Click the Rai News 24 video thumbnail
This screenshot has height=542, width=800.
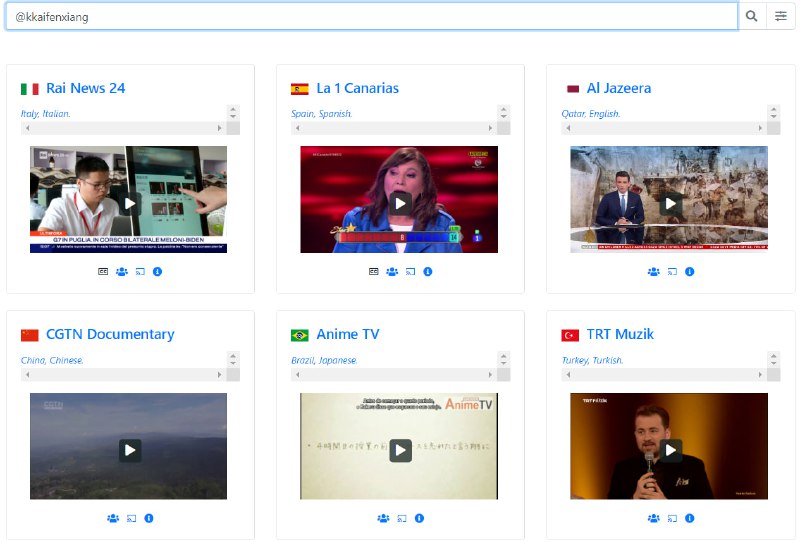coord(129,203)
